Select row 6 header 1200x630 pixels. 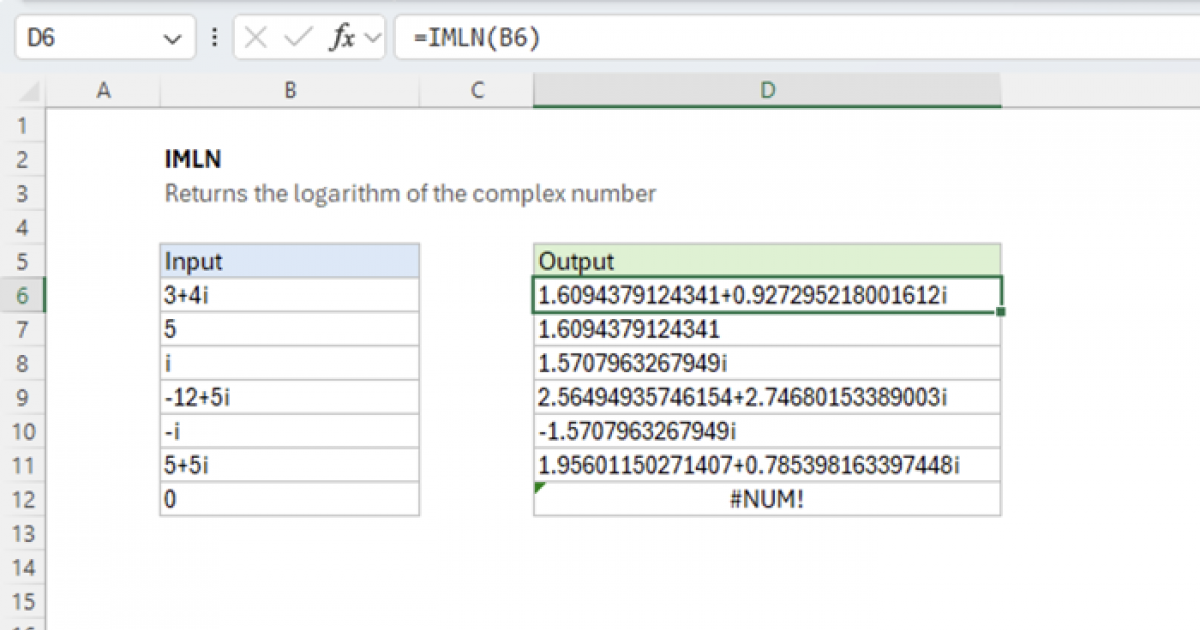[24, 295]
